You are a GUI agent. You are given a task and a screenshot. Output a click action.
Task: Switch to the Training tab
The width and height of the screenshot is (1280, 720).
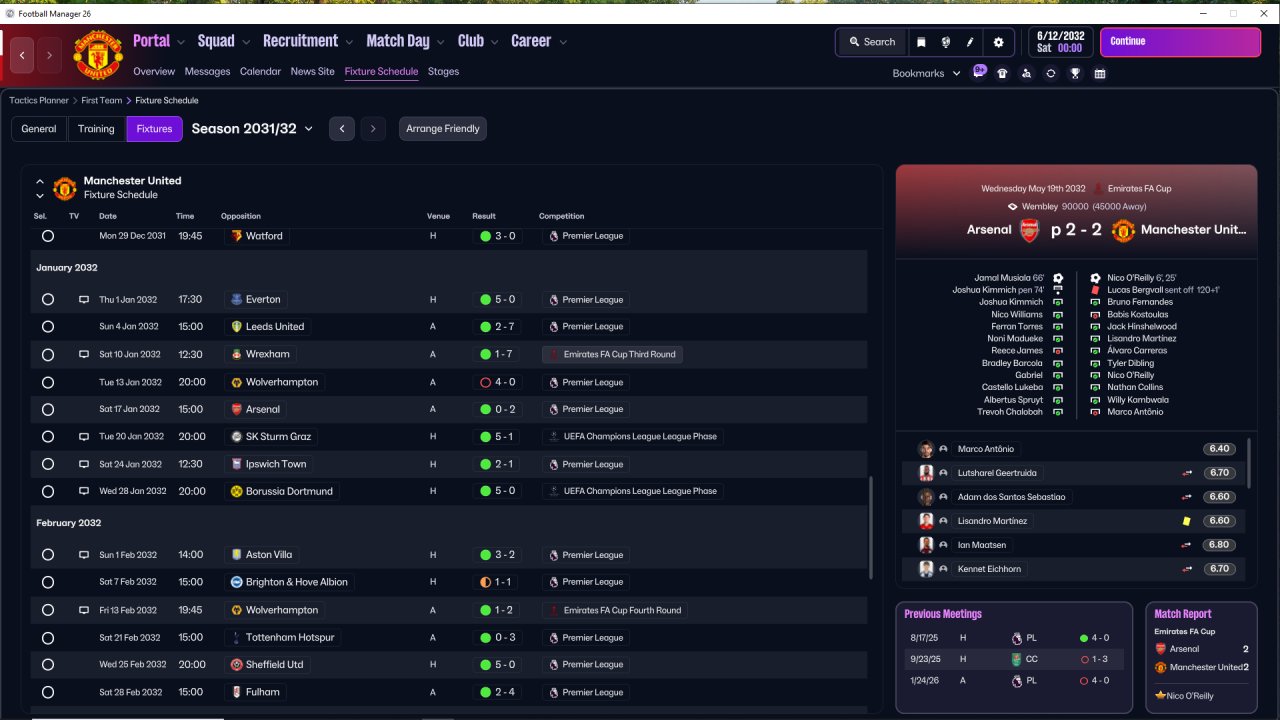(96, 129)
